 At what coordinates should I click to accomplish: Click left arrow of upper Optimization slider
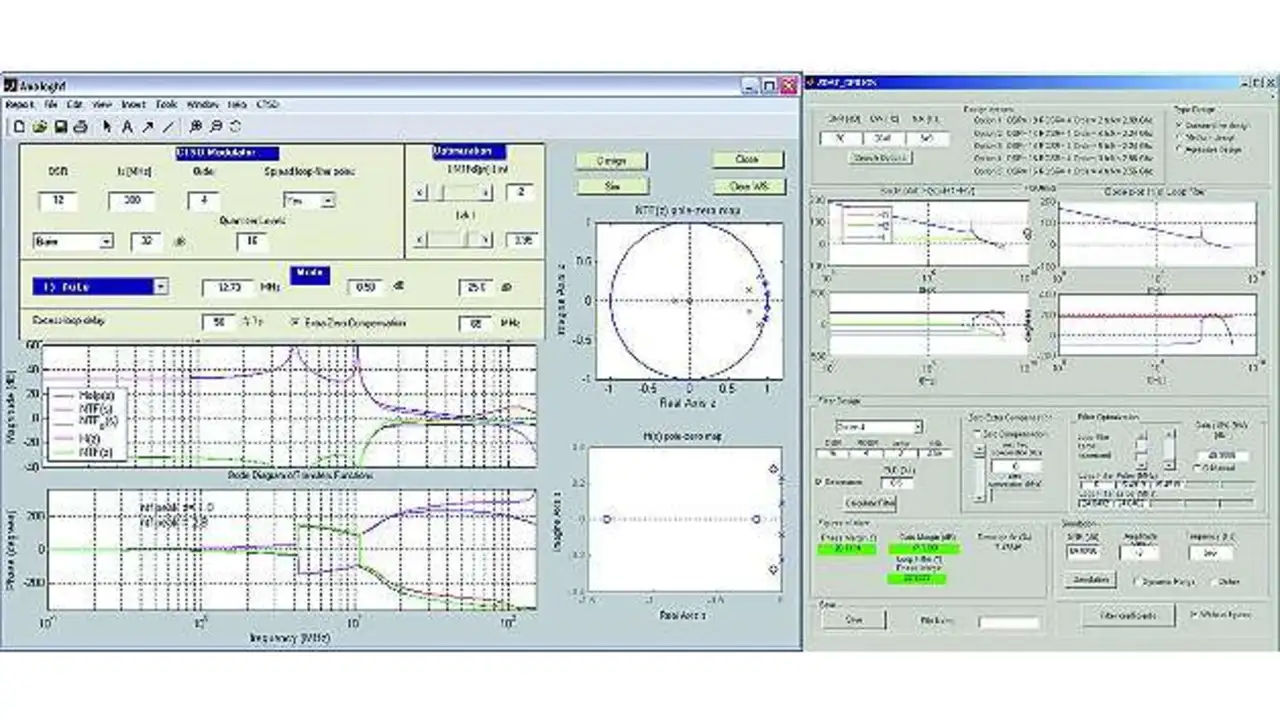[x=420, y=191]
